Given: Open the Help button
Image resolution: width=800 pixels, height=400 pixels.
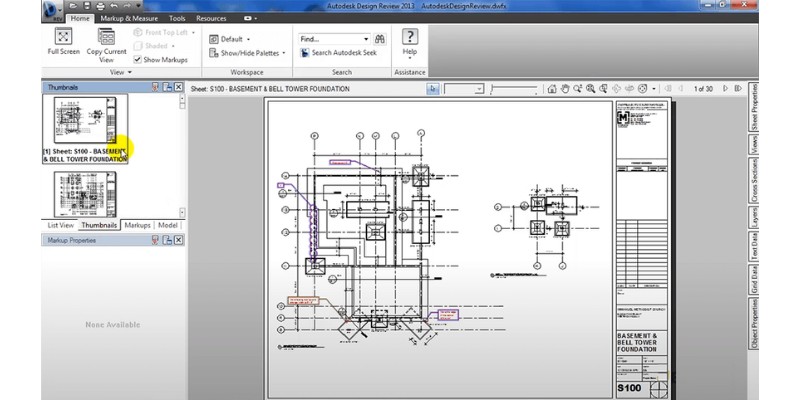Looking at the screenshot, I should [x=410, y=43].
